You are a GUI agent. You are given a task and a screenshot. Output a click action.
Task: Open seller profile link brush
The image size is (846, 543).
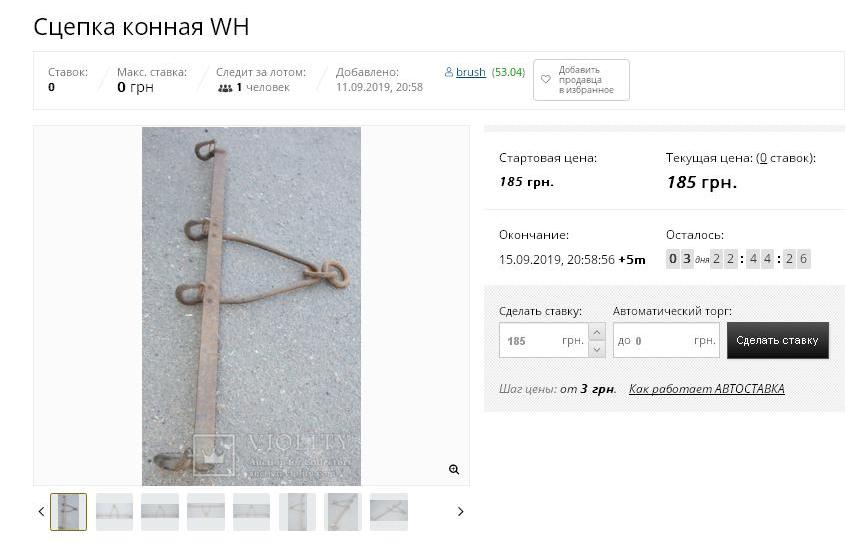click(x=470, y=72)
